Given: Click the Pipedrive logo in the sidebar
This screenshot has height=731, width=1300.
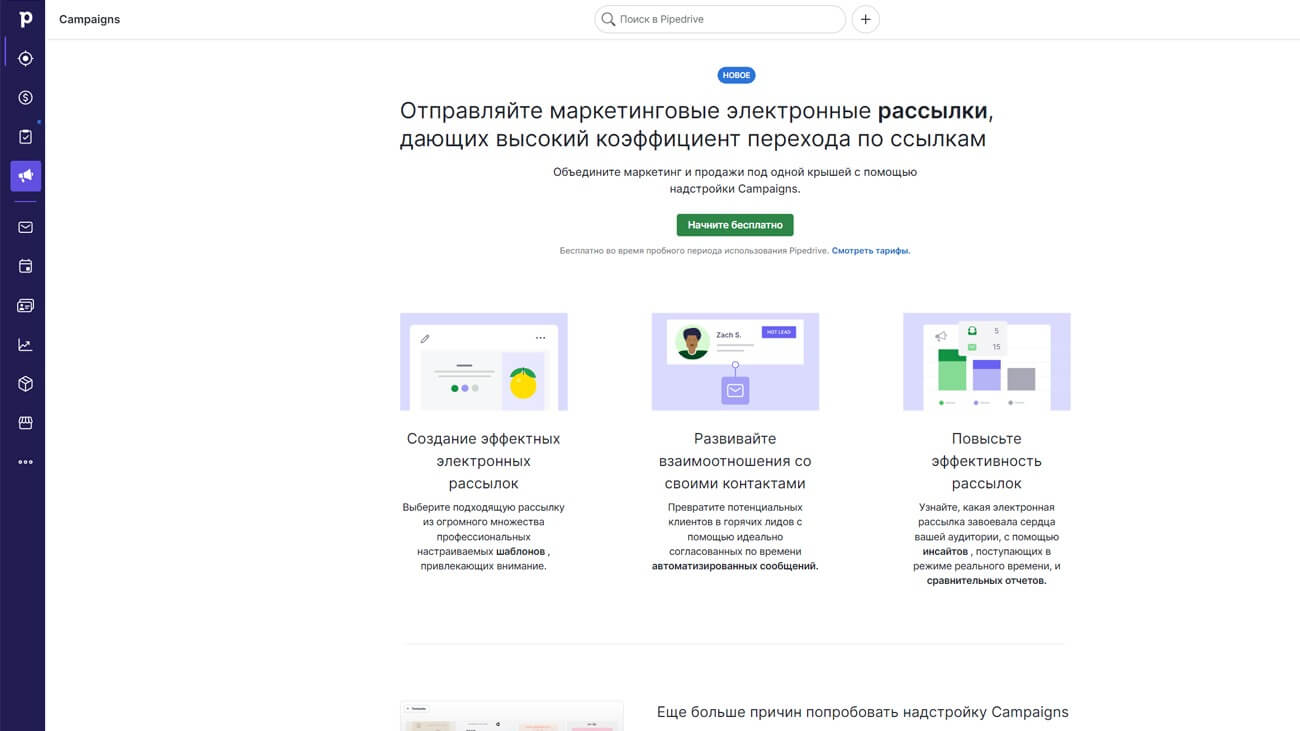Looking at the screenshot, I should [x=25, y=19].
